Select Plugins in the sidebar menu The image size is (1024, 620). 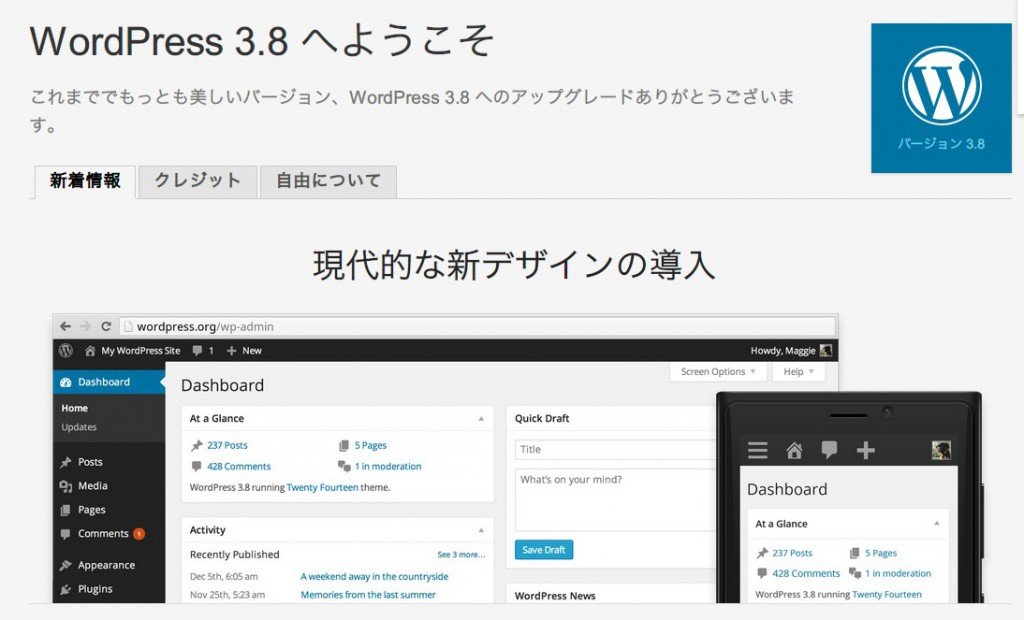click(x=95, y=589)
